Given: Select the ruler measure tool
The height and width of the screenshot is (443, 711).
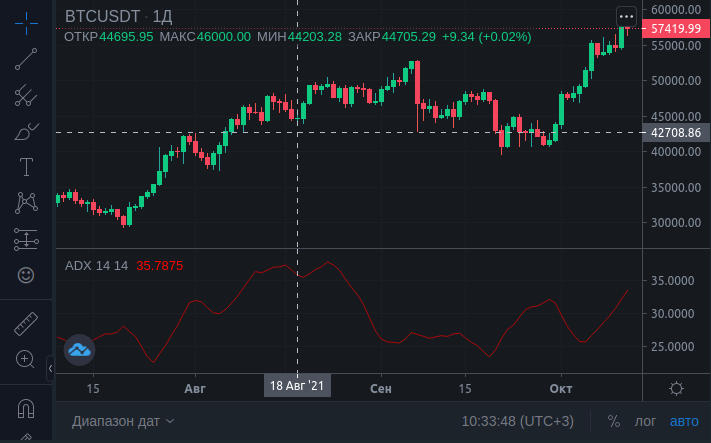Looking at the screenshot, I should [26, 324].
